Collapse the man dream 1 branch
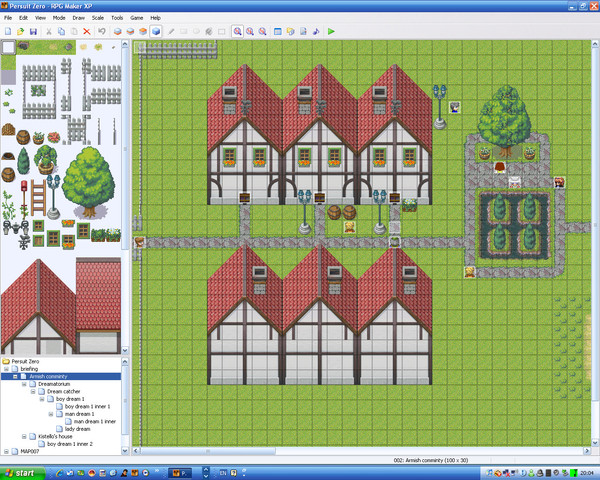Viewport: 600px width, 480px height. point(51,414)
